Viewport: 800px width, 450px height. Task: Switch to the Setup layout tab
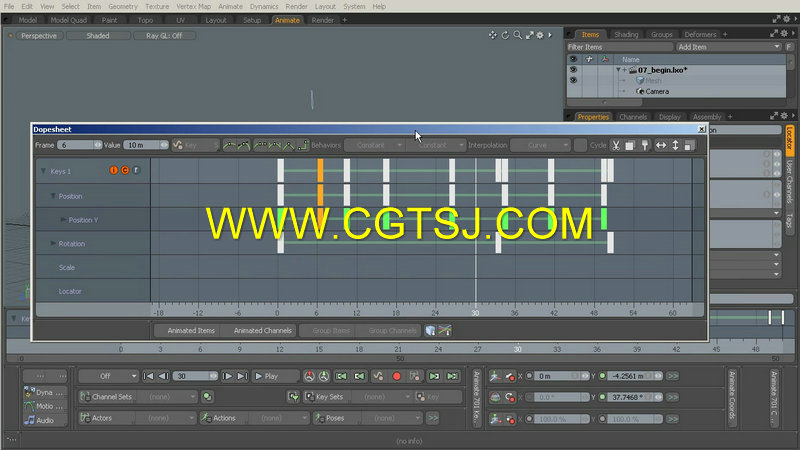(x=252, y=20)
